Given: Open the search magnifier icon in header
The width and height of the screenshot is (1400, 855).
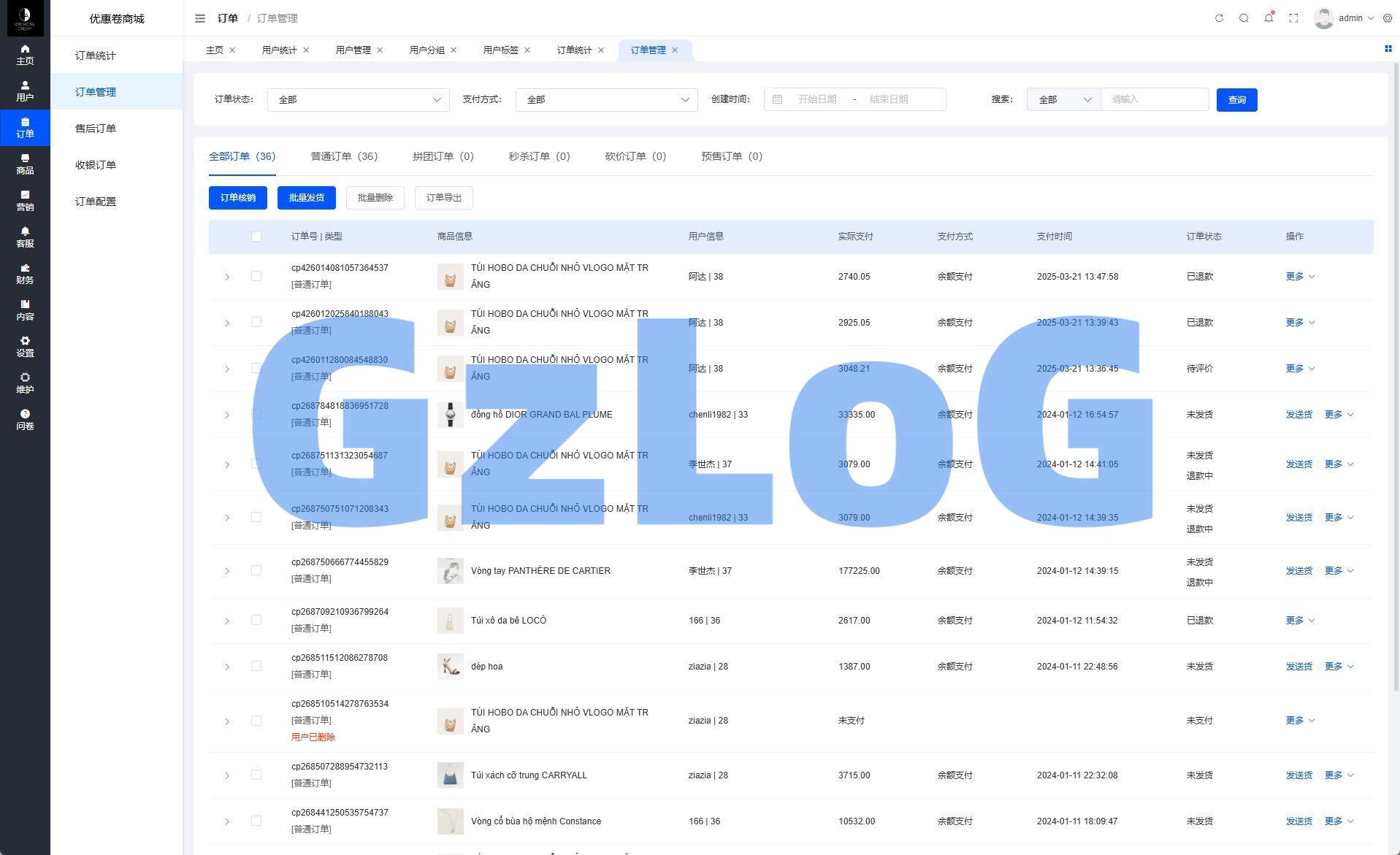Looking at the screenshot, I should click(1244, 18).
